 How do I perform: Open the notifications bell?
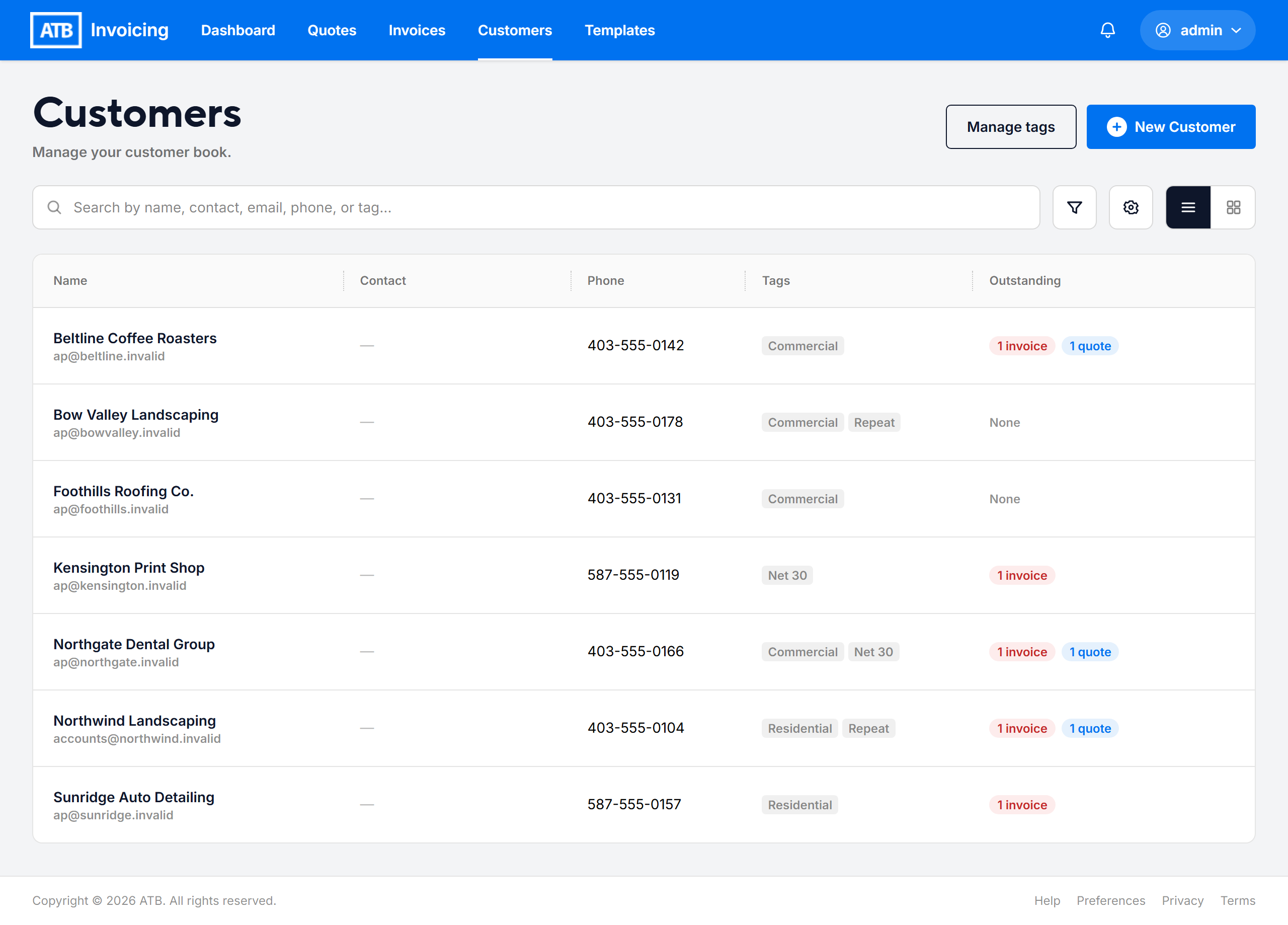tap(1107, 30)
